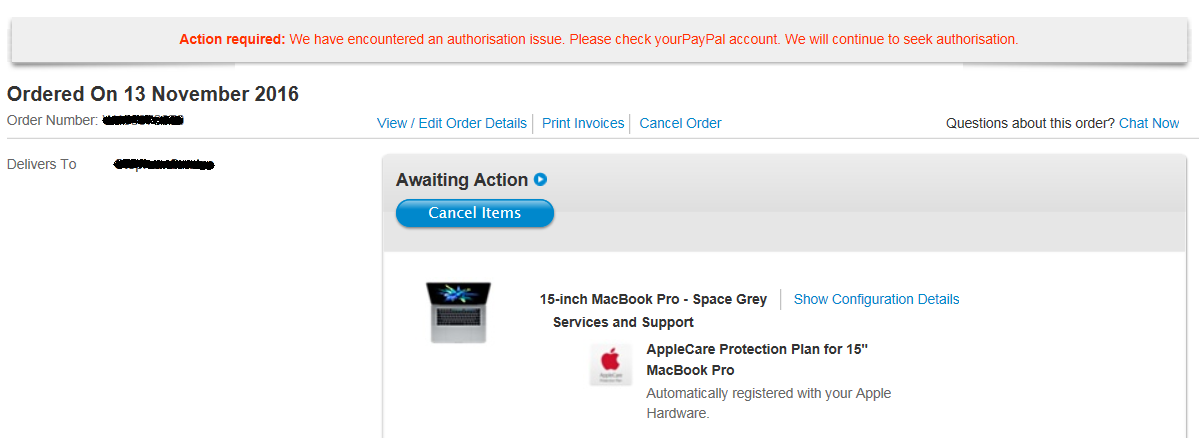This screenshot has width=1199, height=438.
Task: Open the MacBook Pro product thumbnail
Action: coord(459,312)
